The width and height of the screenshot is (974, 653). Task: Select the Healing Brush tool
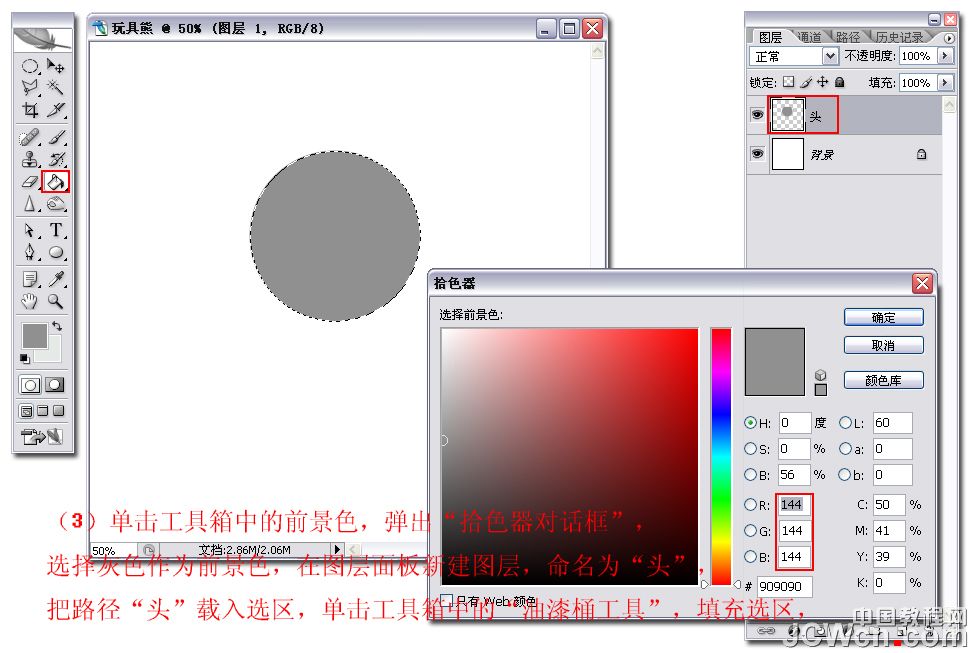point(29,137)
